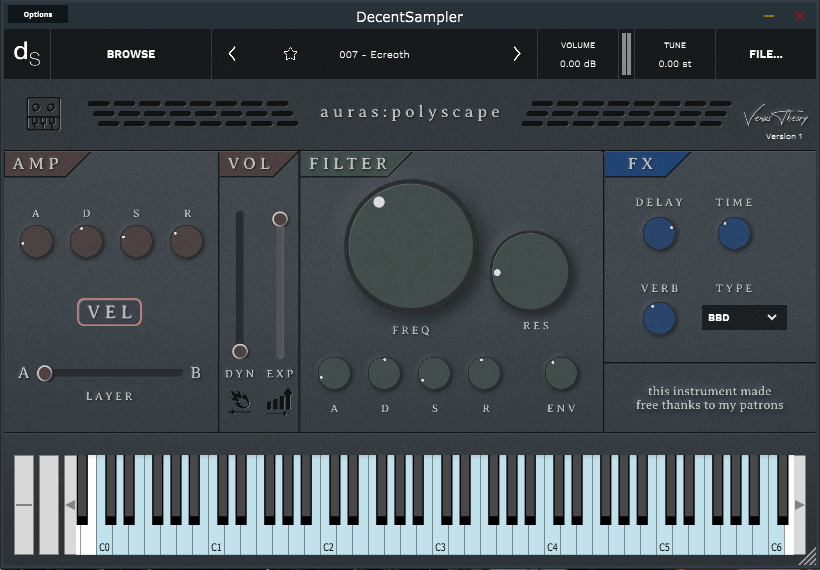Play the C5 key on keyboard
Screen dimensions: 820x570
coord(664,539)
